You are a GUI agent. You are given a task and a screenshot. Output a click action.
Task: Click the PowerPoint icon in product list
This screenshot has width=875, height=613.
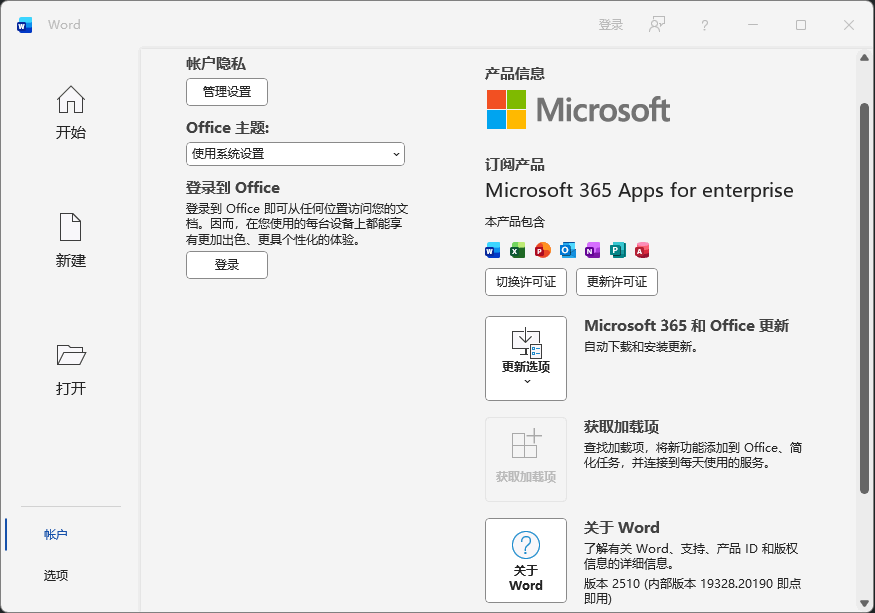(x=543, y=250)
